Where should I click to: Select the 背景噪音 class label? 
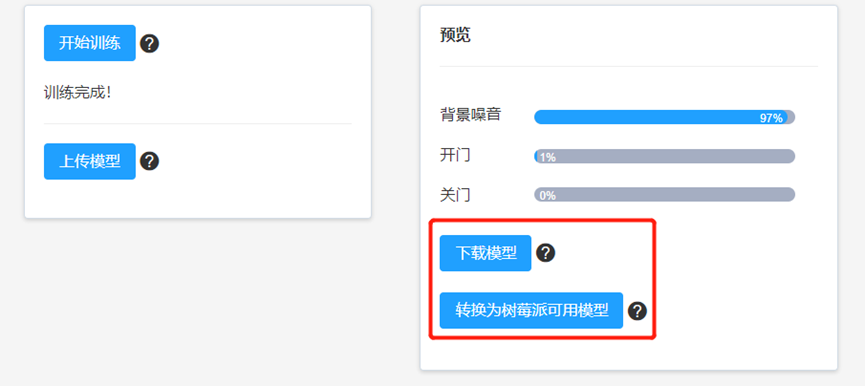(471, 115)
